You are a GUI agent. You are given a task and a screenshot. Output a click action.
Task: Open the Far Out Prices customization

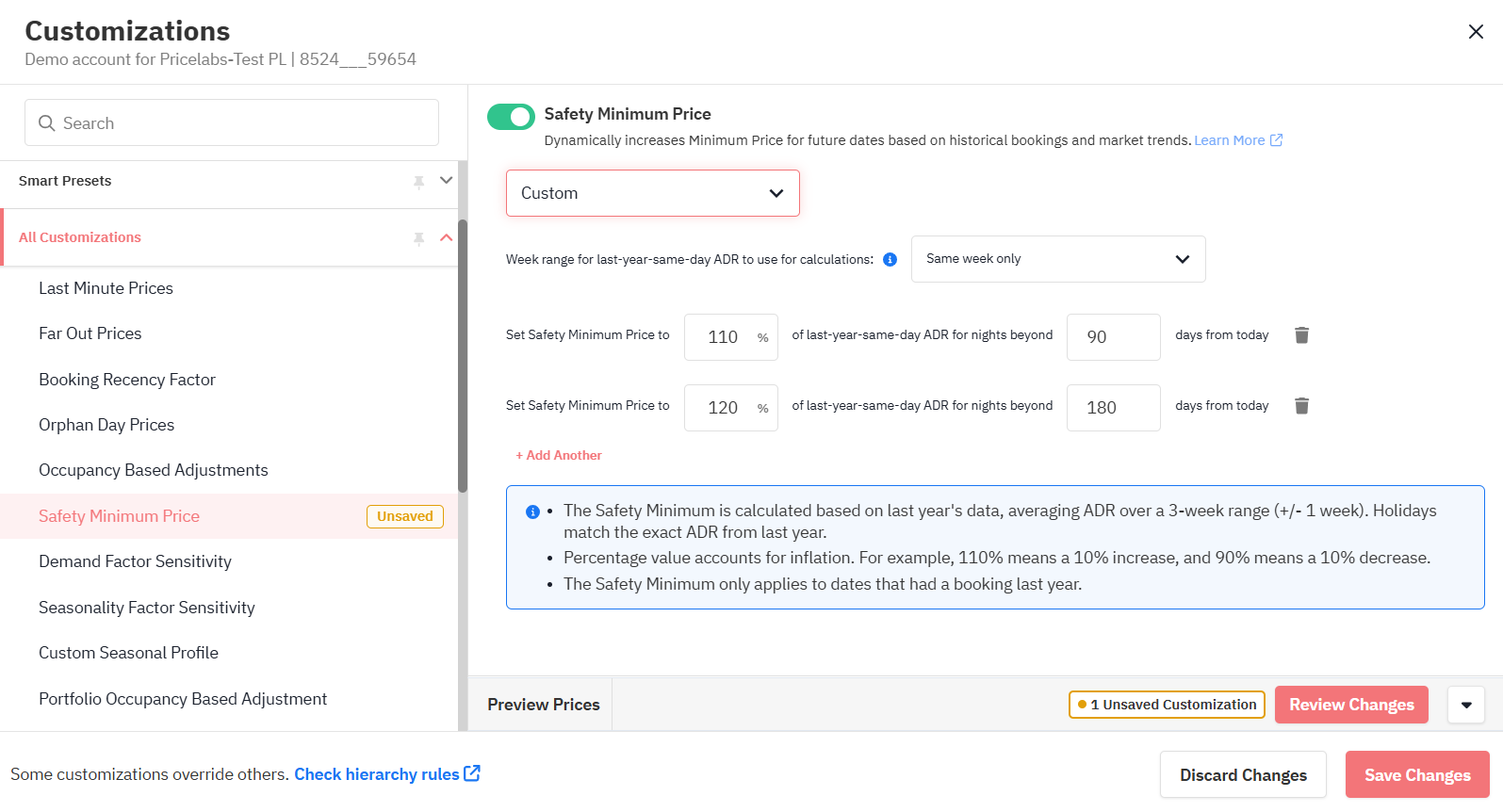(x=90, y=333)
